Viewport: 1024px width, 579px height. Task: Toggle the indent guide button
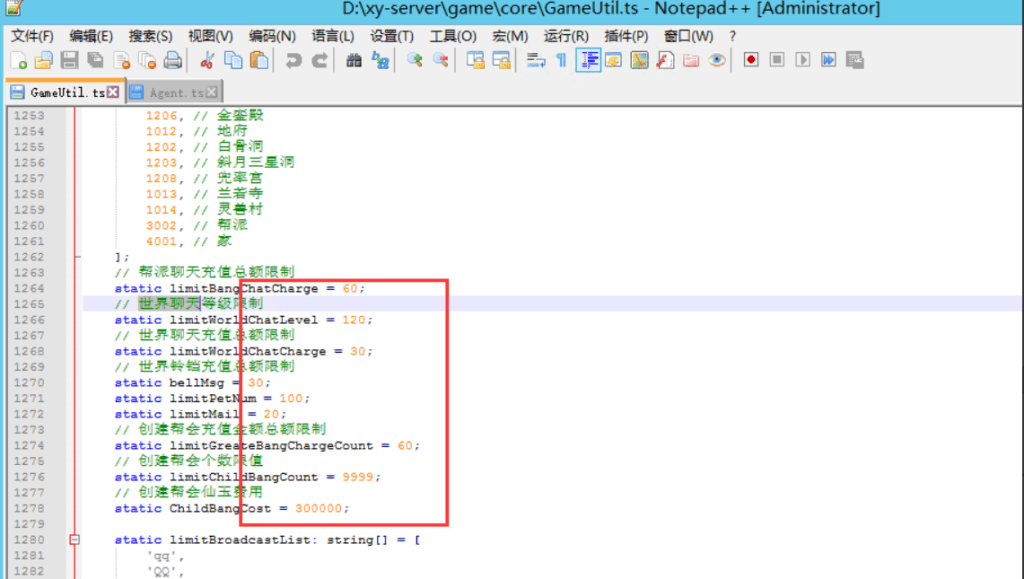pyautogui.click(x=588, y=60)
